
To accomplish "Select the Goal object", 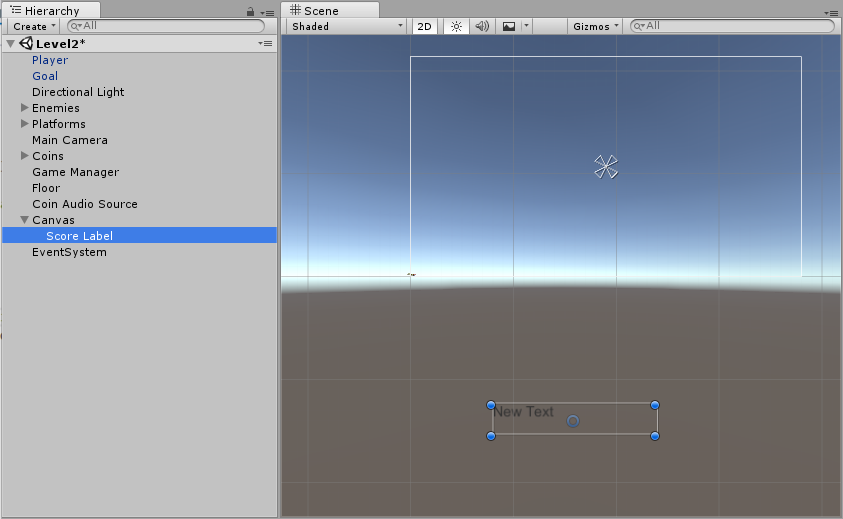I will click(45, 76).
